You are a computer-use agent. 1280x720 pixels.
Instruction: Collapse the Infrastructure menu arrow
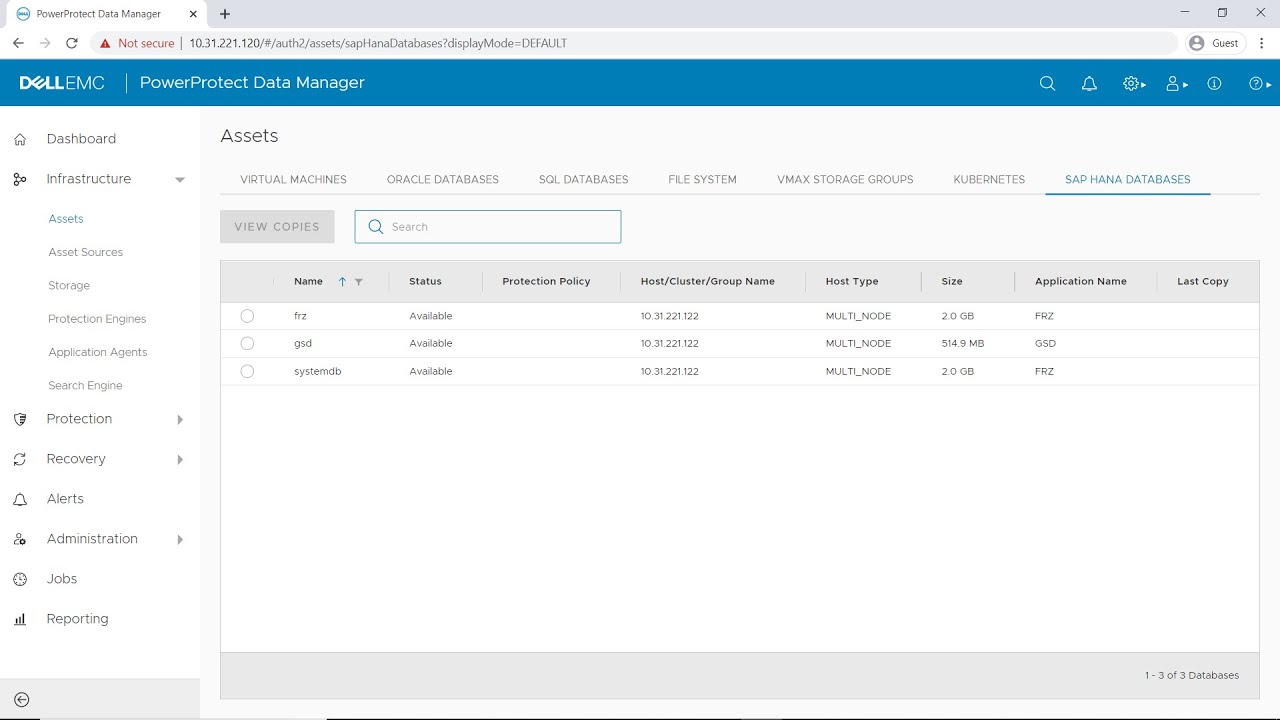tap(180, 180)
